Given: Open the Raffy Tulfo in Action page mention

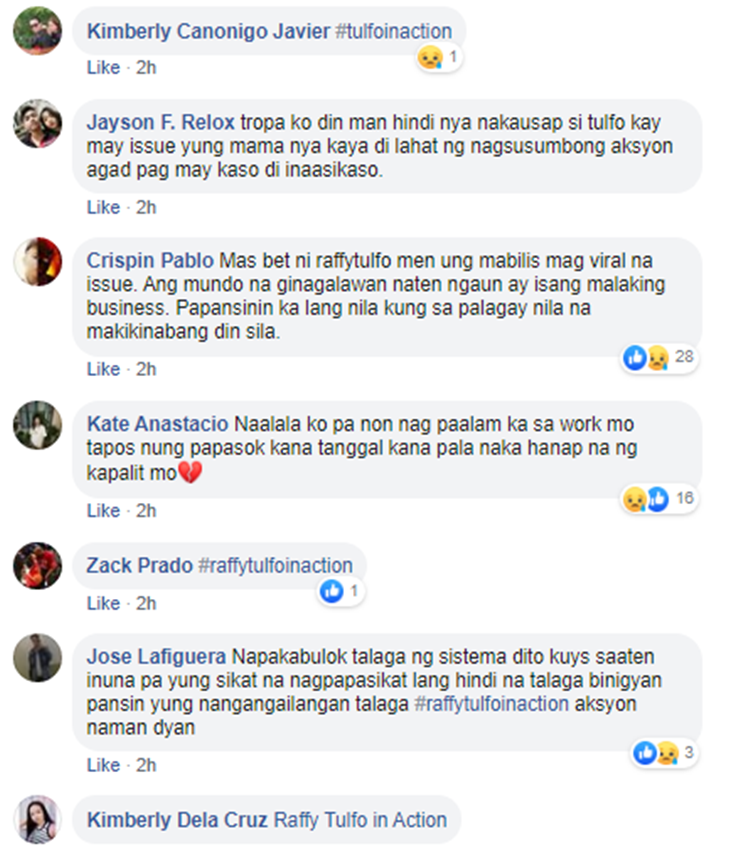Looking at the screenshot, I should (x=360, y=820).
